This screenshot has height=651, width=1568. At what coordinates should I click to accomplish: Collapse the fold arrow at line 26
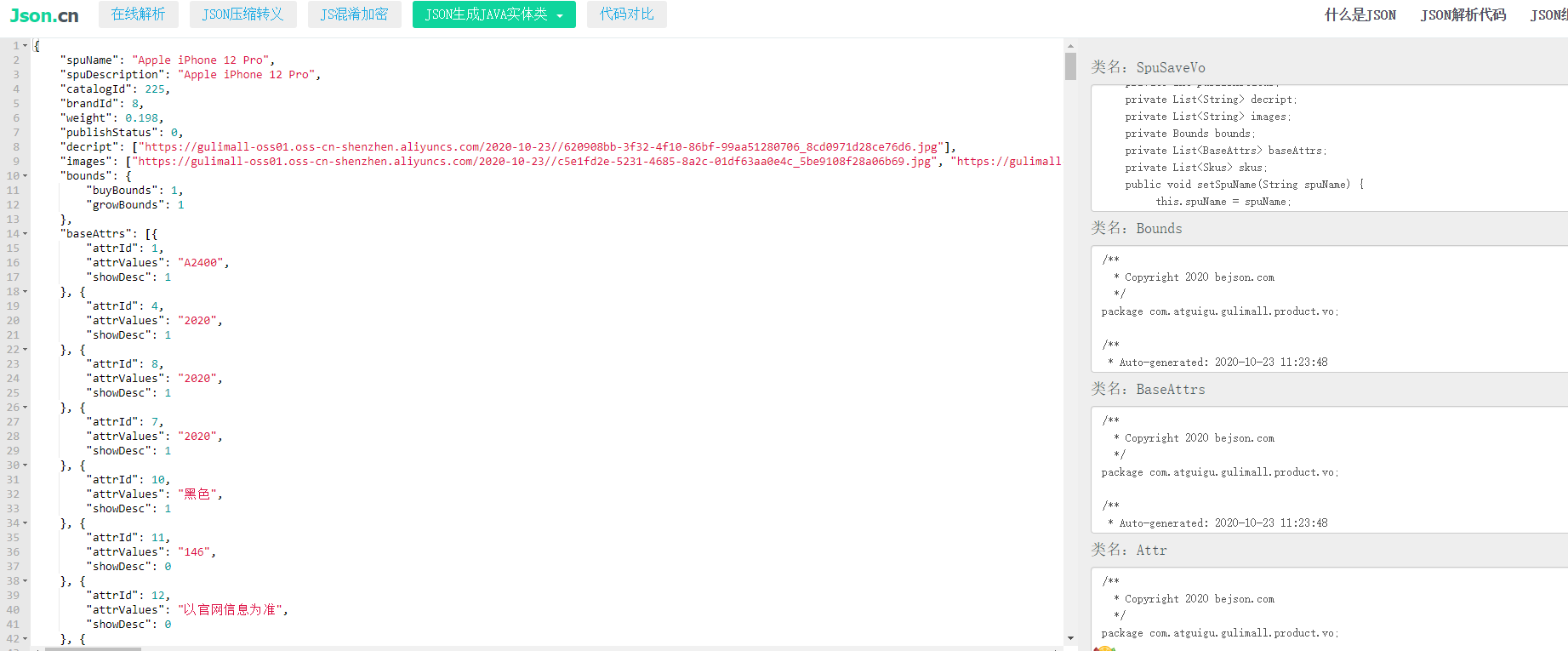point(26,408)
